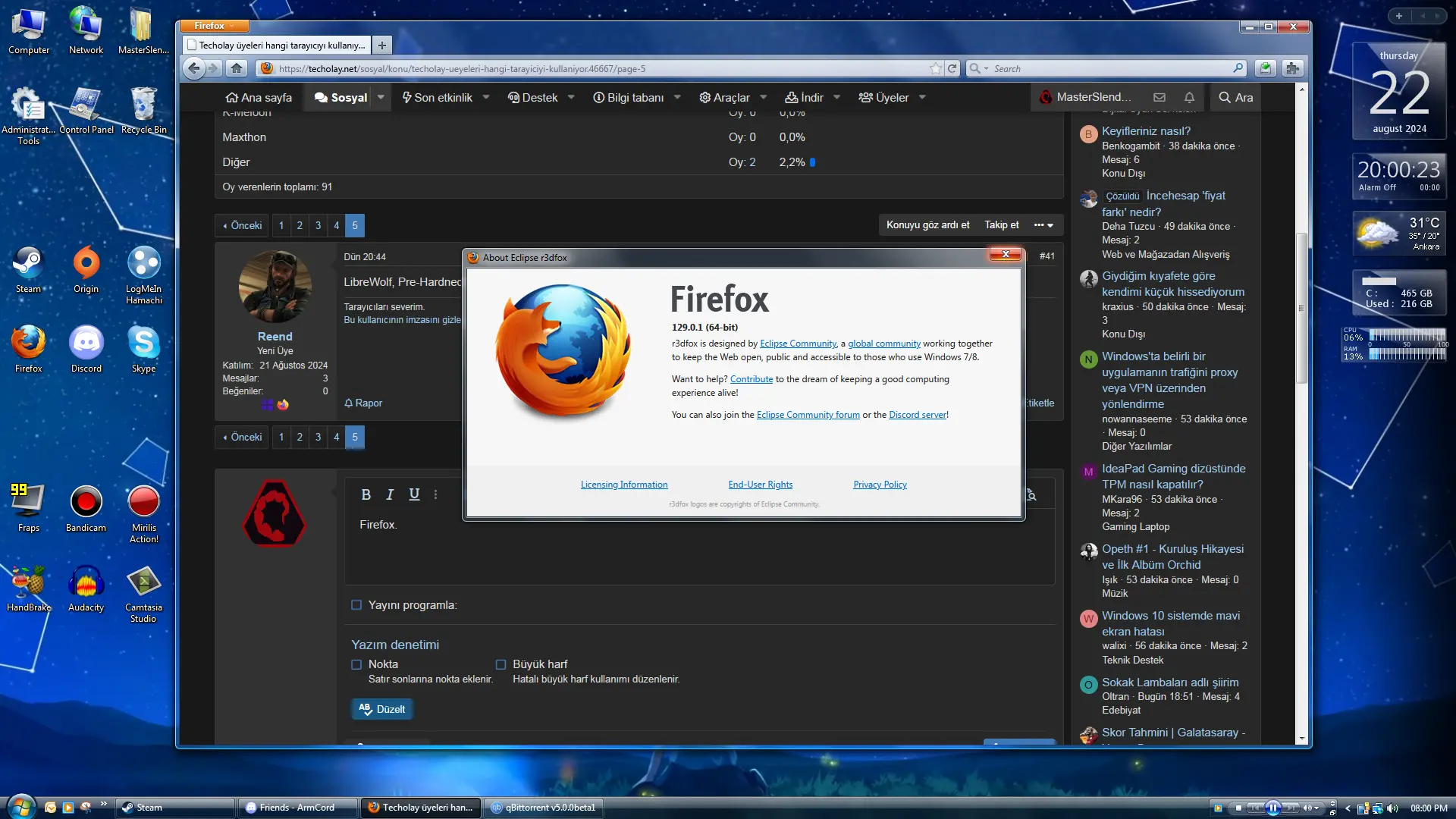Viewport: 1456px width, 819px height.
Task: Expand the Bilgi tabanı dropdown arrow
Action: 677,97
